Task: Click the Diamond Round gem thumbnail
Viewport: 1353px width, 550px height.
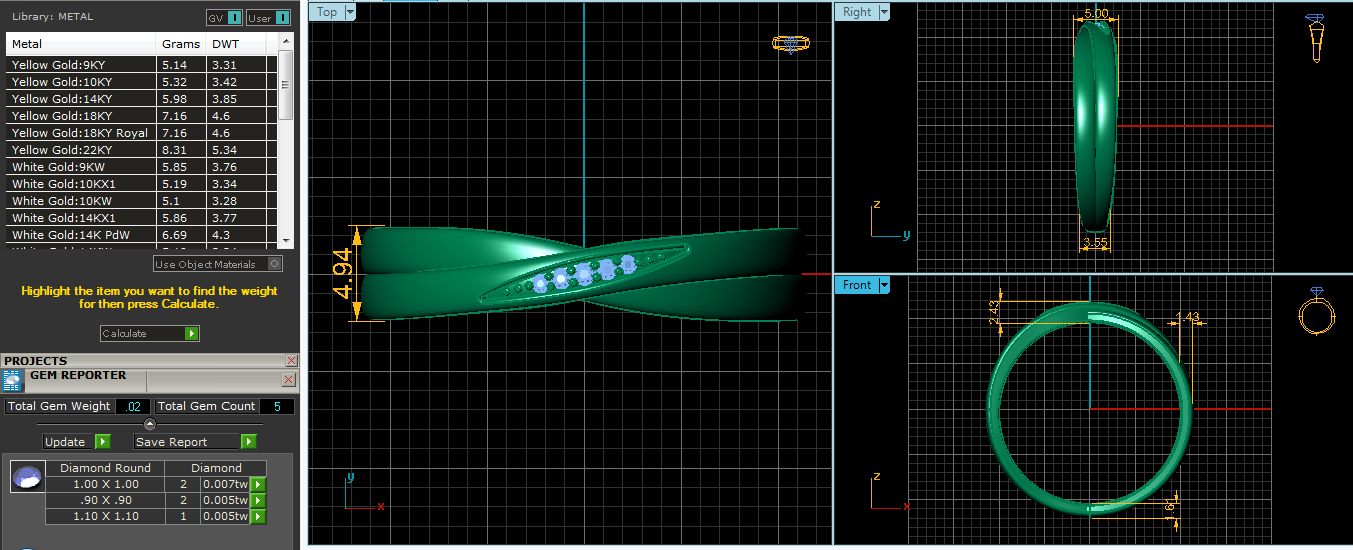Action: point(27,477)
